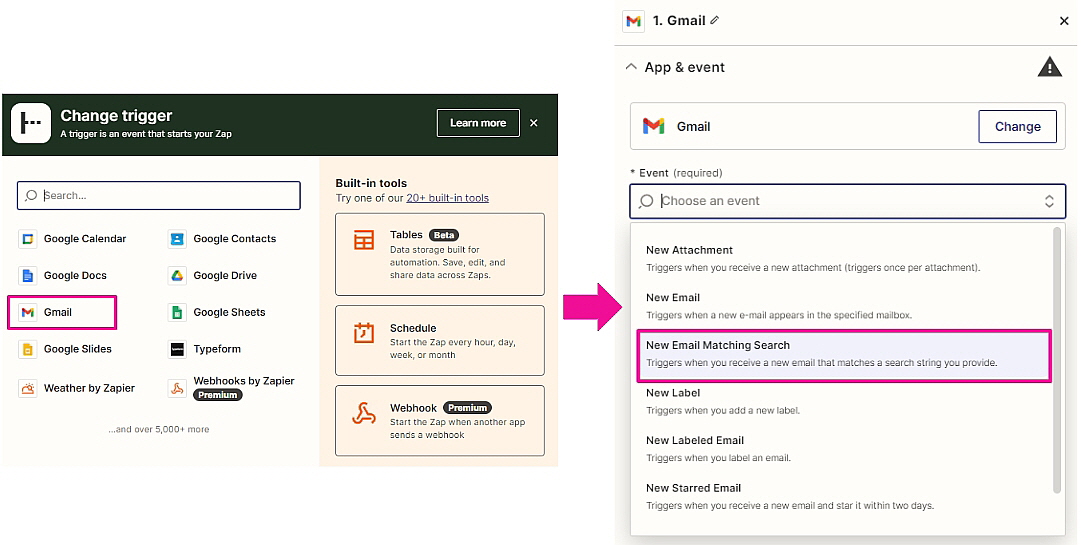Image resolution: width=1081 pixels, height=545 pixels.
Task: Click the pencil icon to rename Gmail step
Action: (x=714, y=20)
